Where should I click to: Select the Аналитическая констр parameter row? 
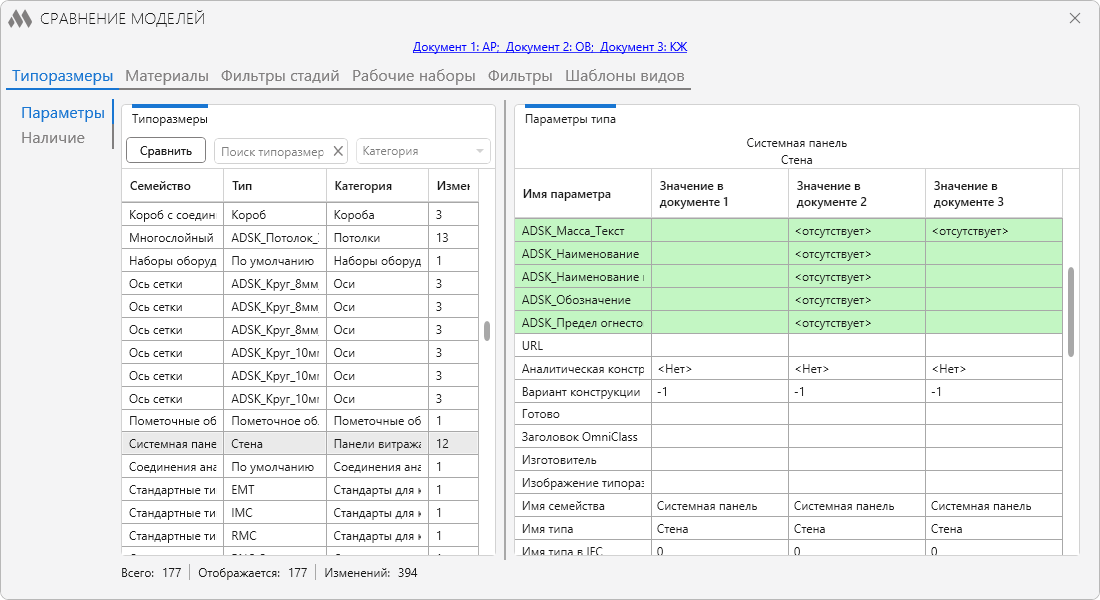click(789, 368)
